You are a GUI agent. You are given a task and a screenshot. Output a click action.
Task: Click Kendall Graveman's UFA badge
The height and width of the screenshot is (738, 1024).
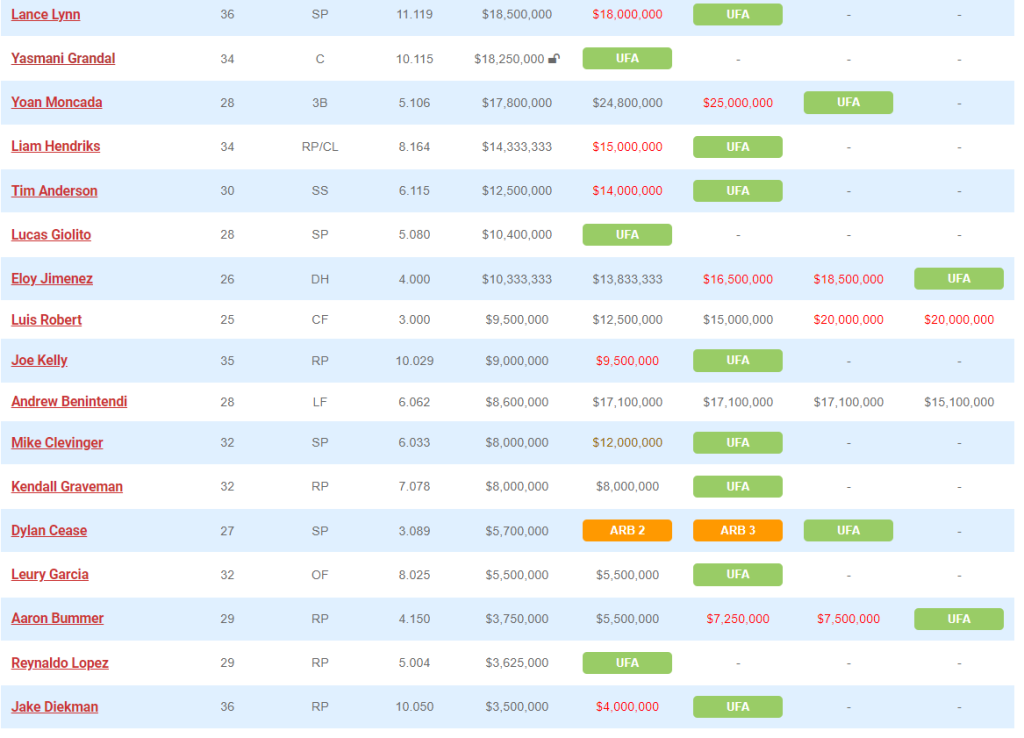(x=738, y=487)
